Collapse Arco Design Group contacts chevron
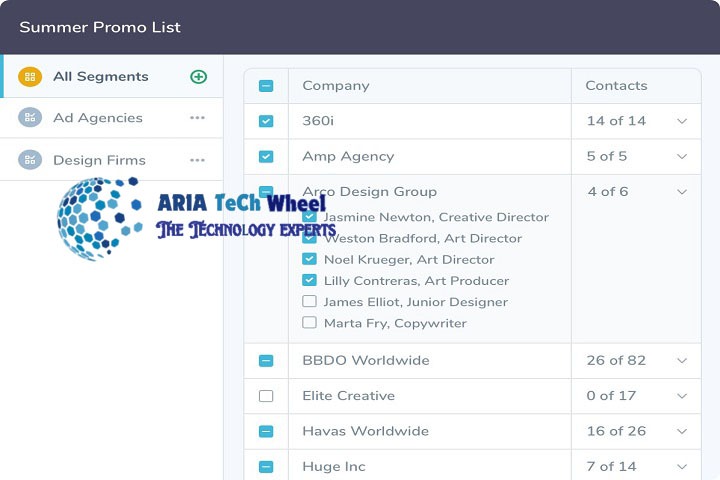Screen dimensions: 720x480 (x=682, y=192)
